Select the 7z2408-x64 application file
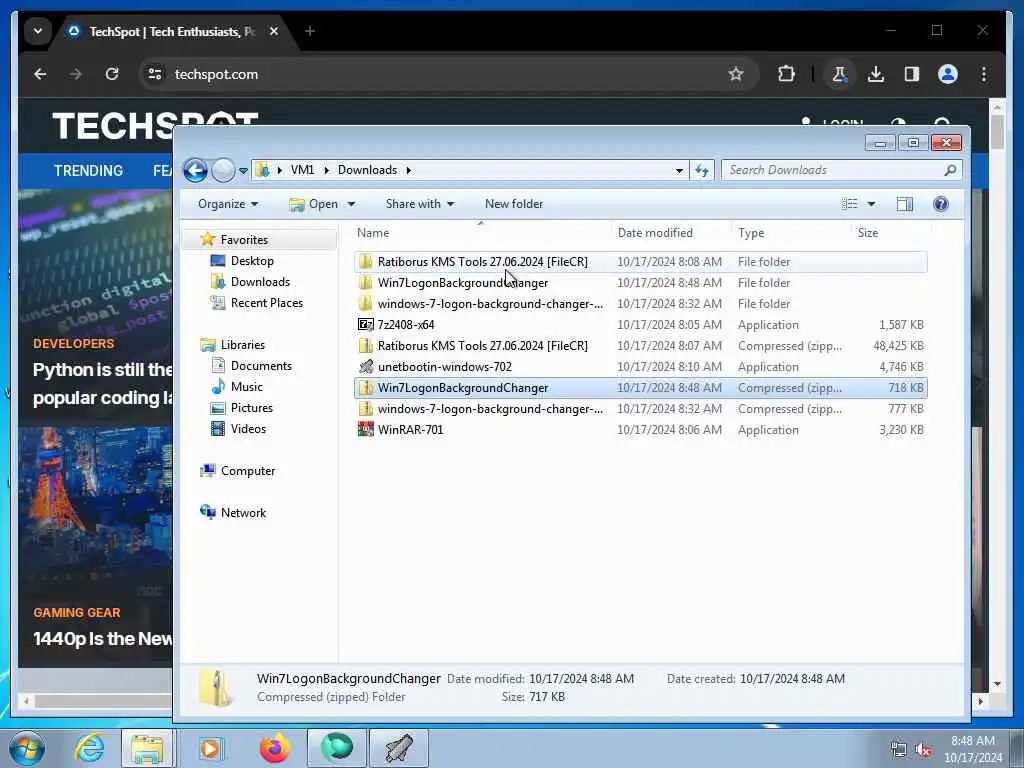 [641, 325]
